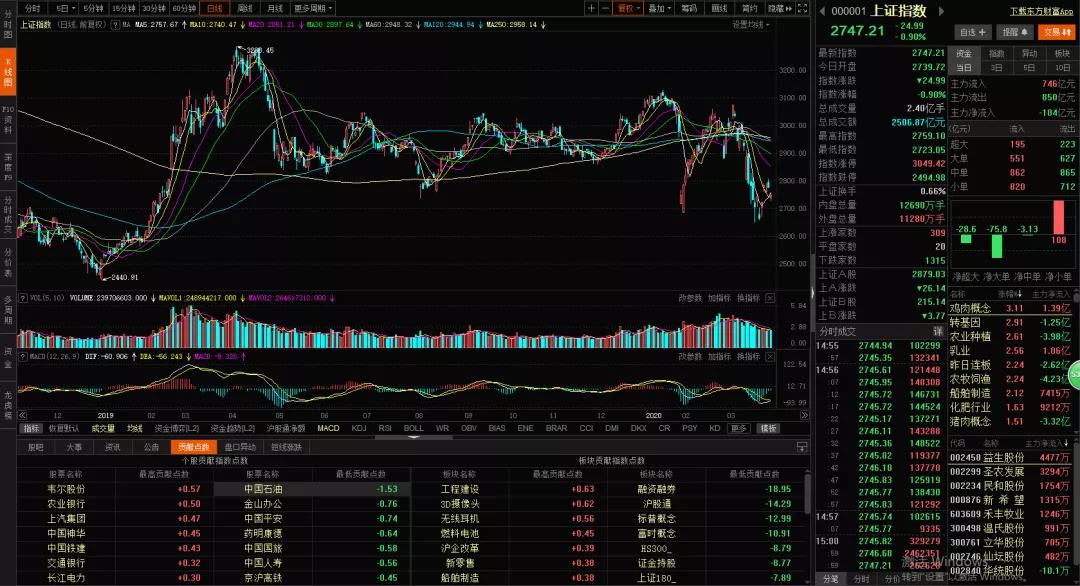Image resolution: width=1080 pixels, height=586 pixels.
Task: Switch to the 周线 weekly chart tab
Action: (x=243, y=8)
